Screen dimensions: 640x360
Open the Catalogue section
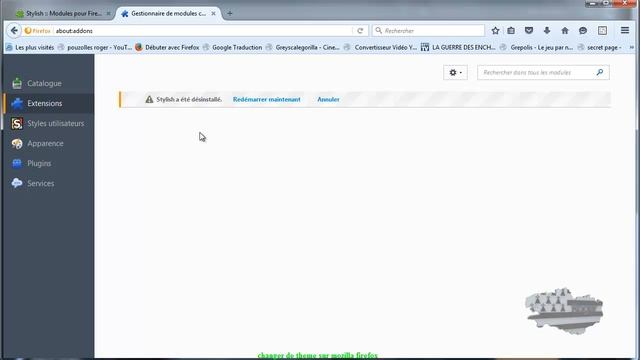click(x=48, y=83)
